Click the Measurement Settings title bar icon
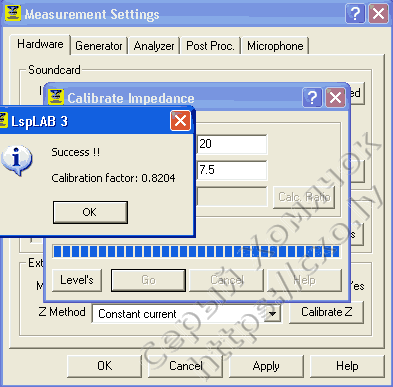Screen dimensions: 393x387 coord(13,13)
